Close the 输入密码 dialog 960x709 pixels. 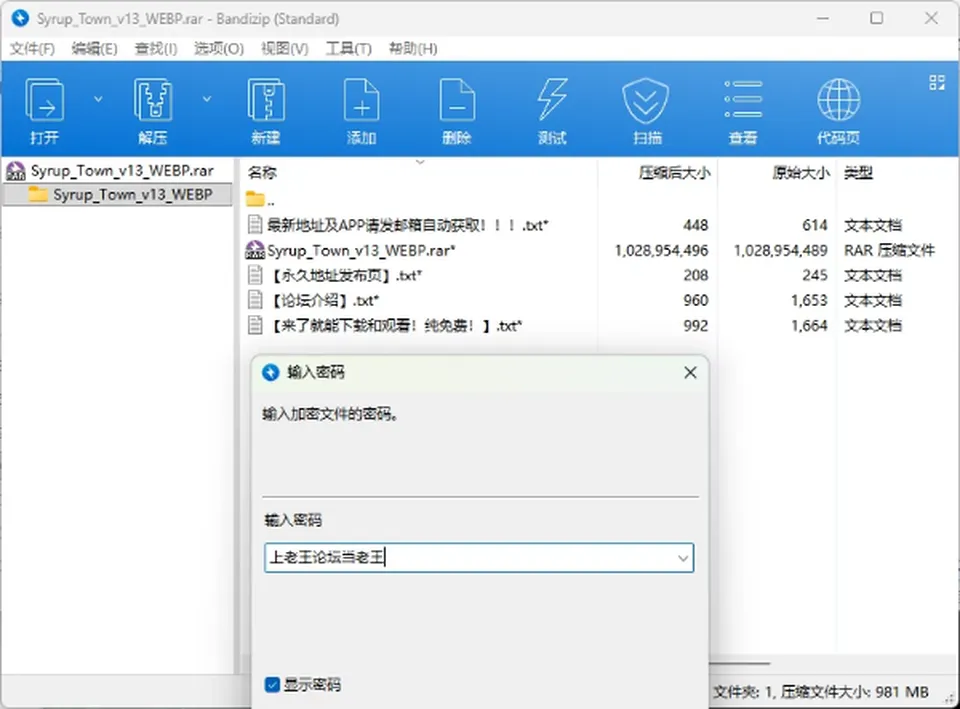pos(690,373)
